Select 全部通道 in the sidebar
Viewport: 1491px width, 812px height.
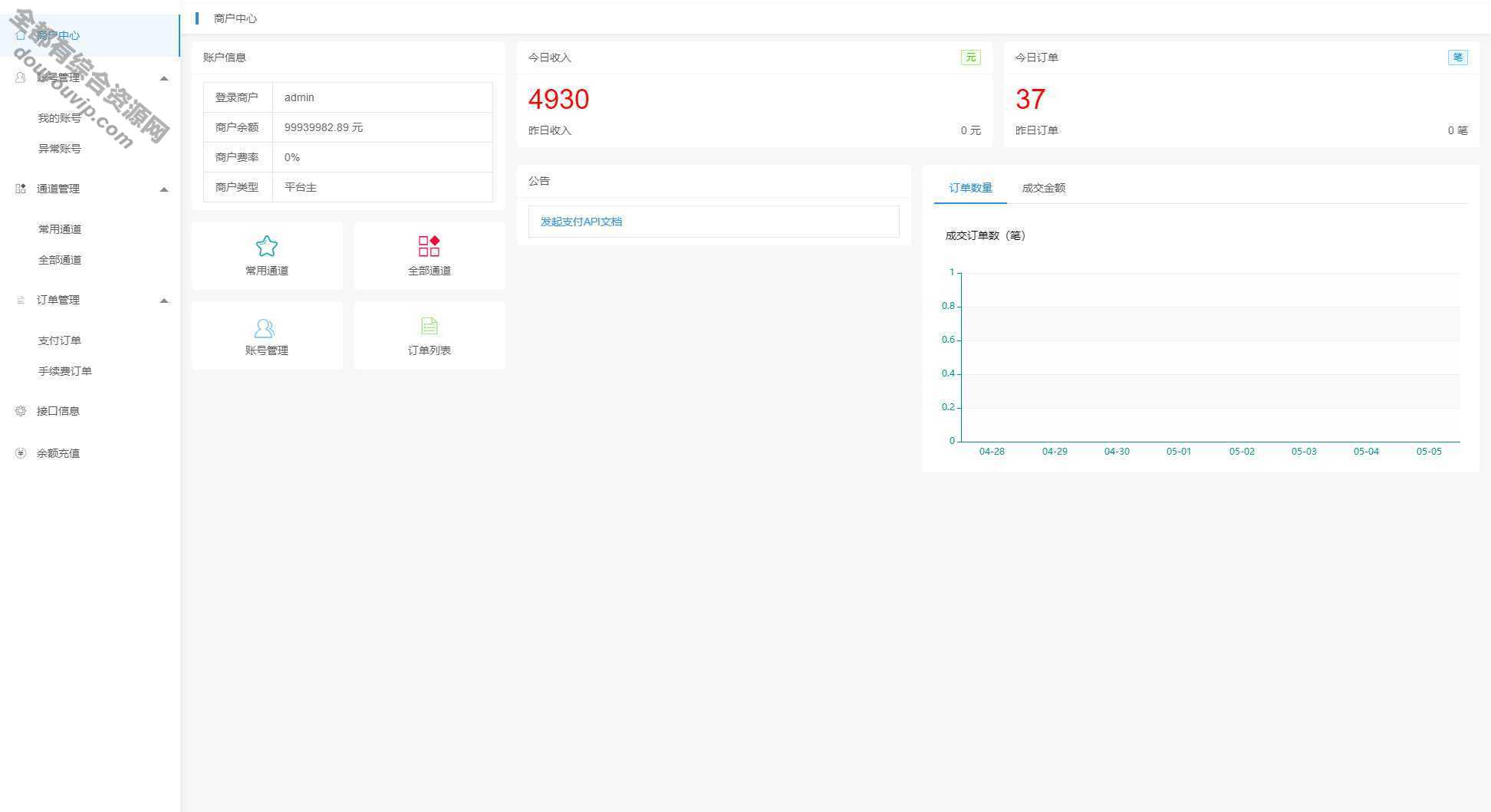[60, 260]
